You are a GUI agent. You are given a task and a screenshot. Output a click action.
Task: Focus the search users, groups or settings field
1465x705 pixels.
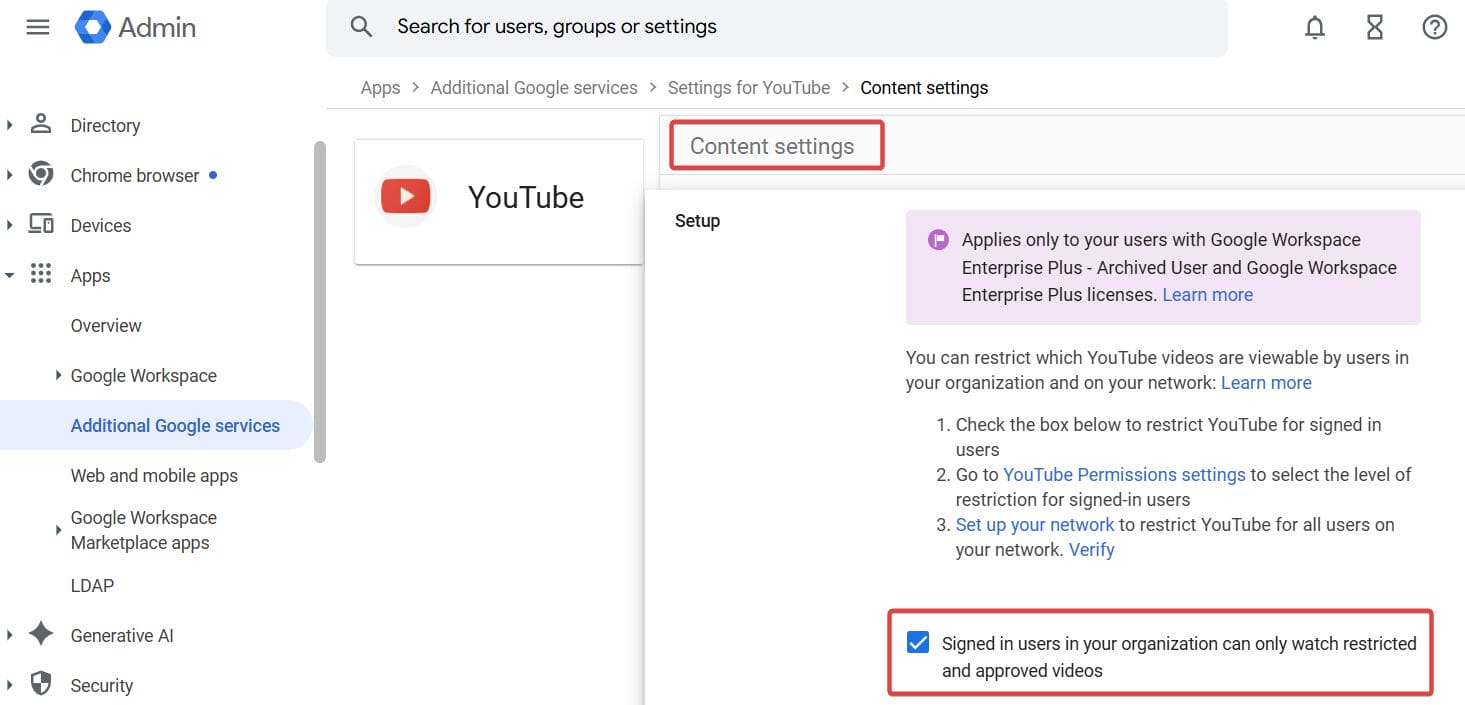click(x=776, y=27)
